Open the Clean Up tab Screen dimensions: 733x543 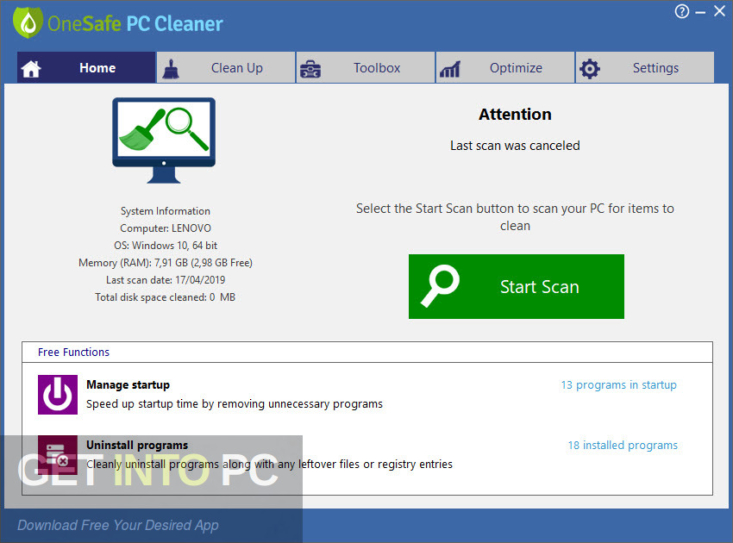click(226, 68)
